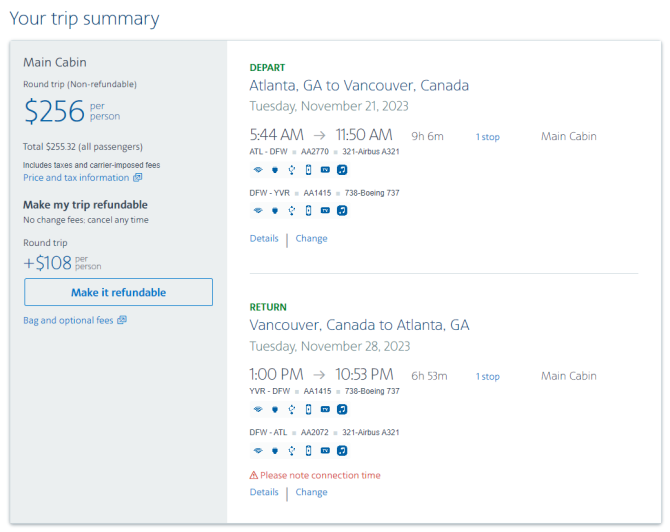Open the Bag and optional fees link
The image size is (670, 532).
(x=75, y=320)
